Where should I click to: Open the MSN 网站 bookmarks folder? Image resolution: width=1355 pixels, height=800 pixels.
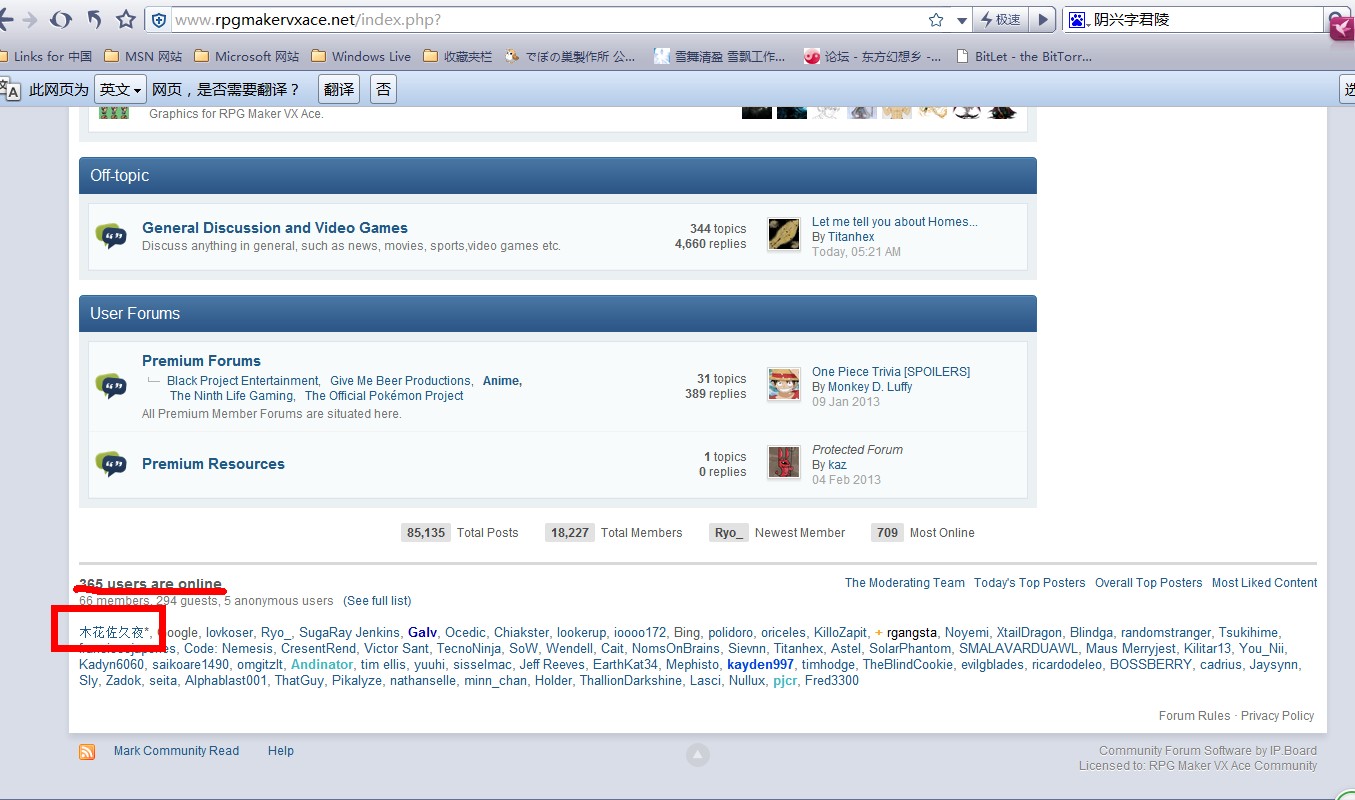pos(143,56)
